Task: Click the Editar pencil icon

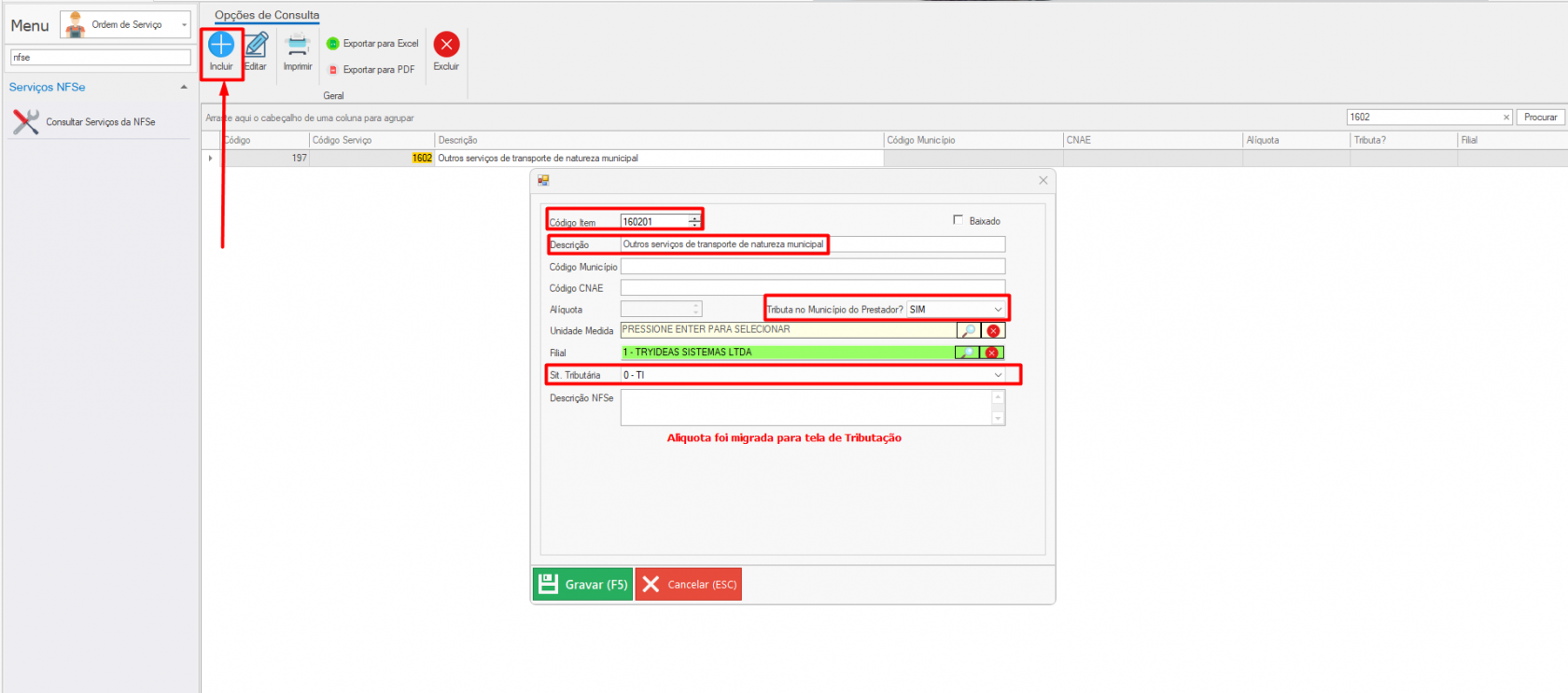Action: coord(257,45)
